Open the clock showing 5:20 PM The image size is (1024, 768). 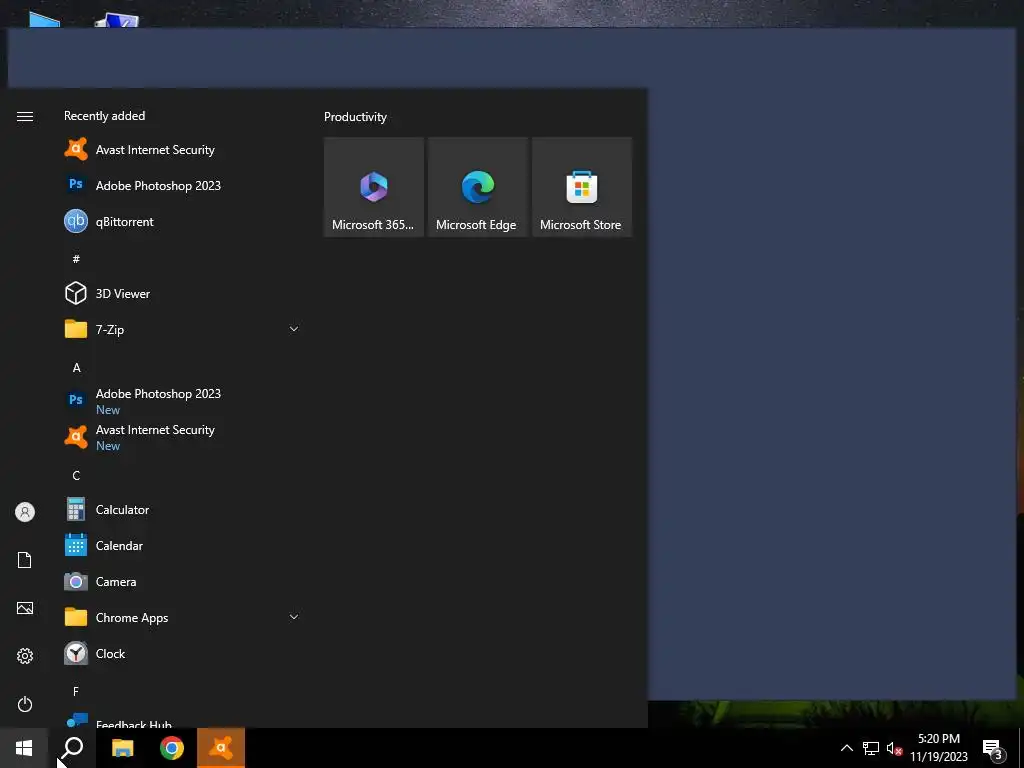tap(938, 748)
